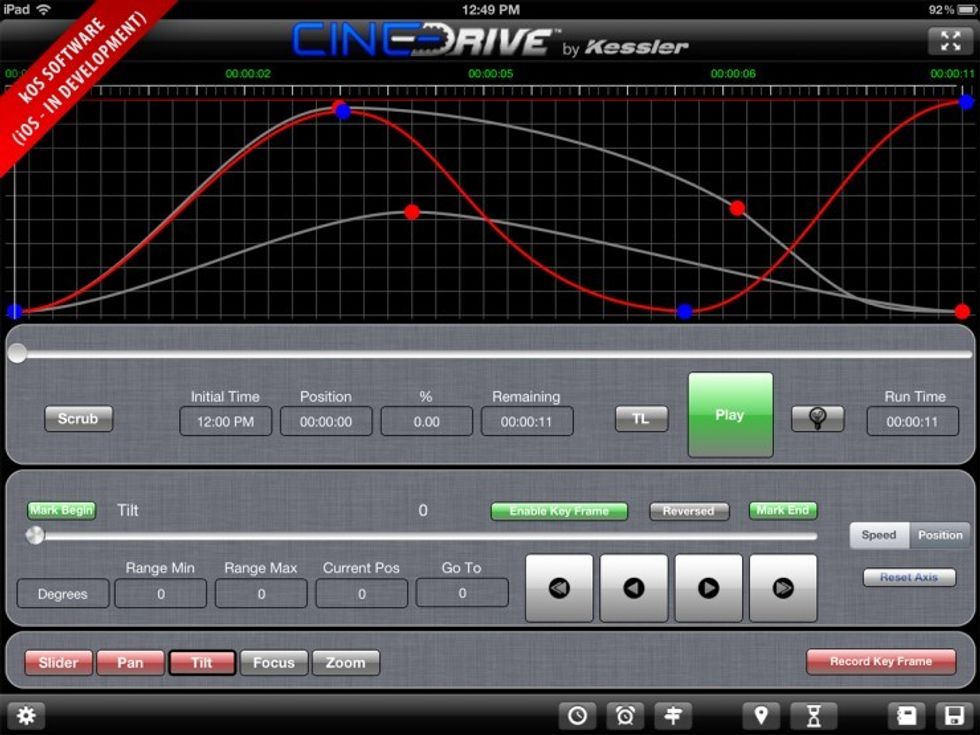
Task: Tap the slow reverse jog button
Action: click(x=634, y=588)
